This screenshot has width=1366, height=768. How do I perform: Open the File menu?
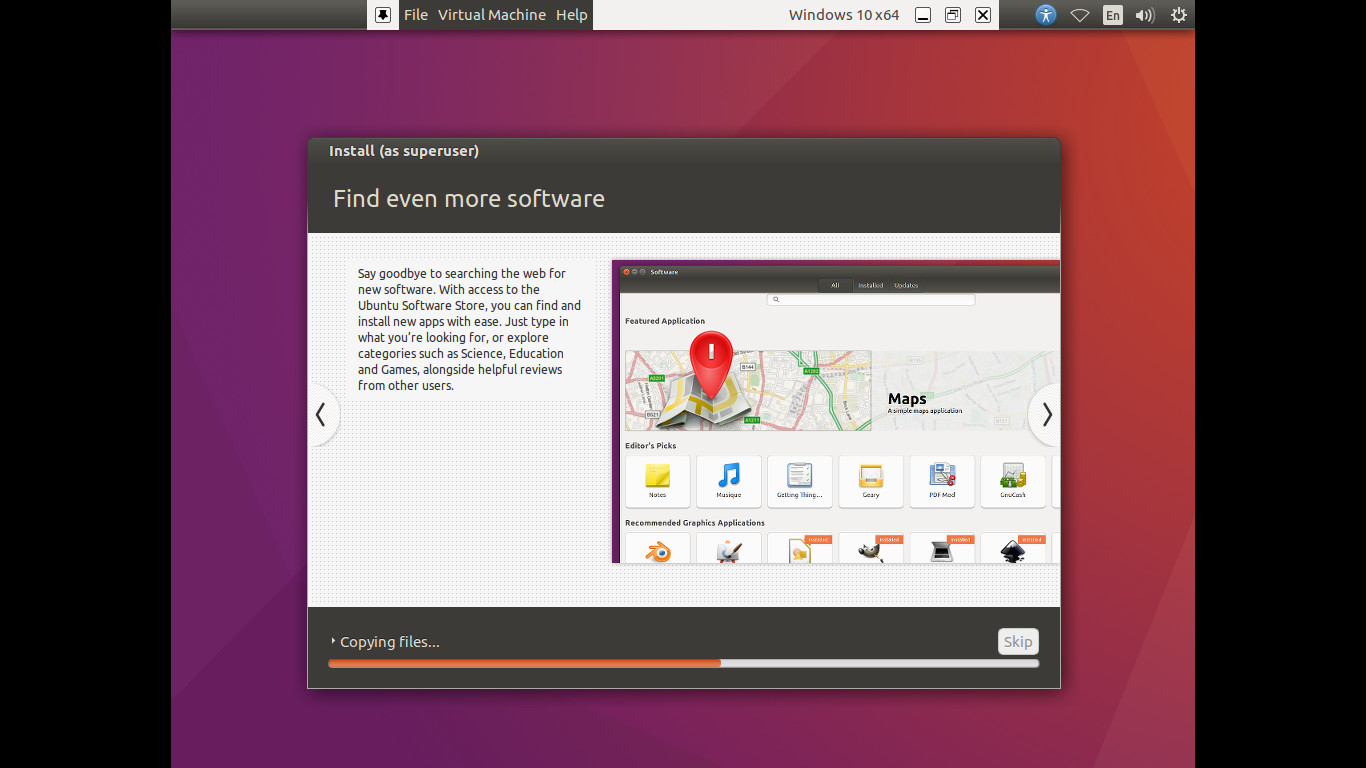[x=416, y=15]
